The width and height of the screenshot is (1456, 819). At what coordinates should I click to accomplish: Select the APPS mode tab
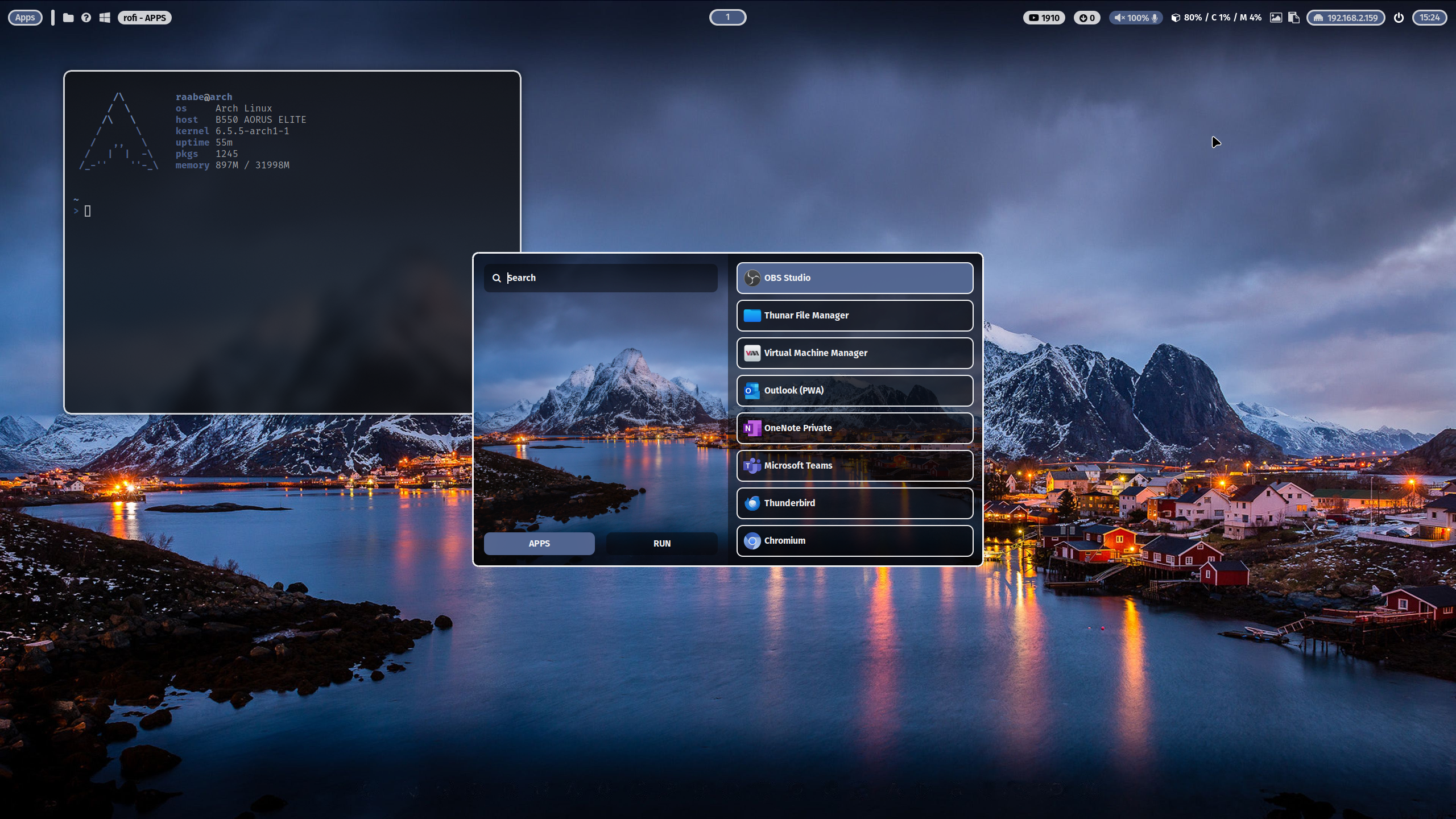[x=539, y=543]
